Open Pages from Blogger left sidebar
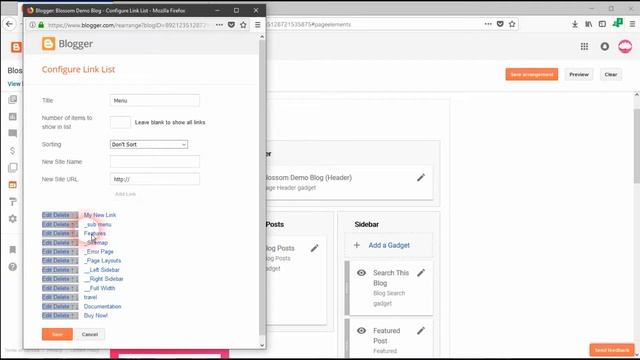The height and width of the screenshot is (360, 640). (13, 168)
